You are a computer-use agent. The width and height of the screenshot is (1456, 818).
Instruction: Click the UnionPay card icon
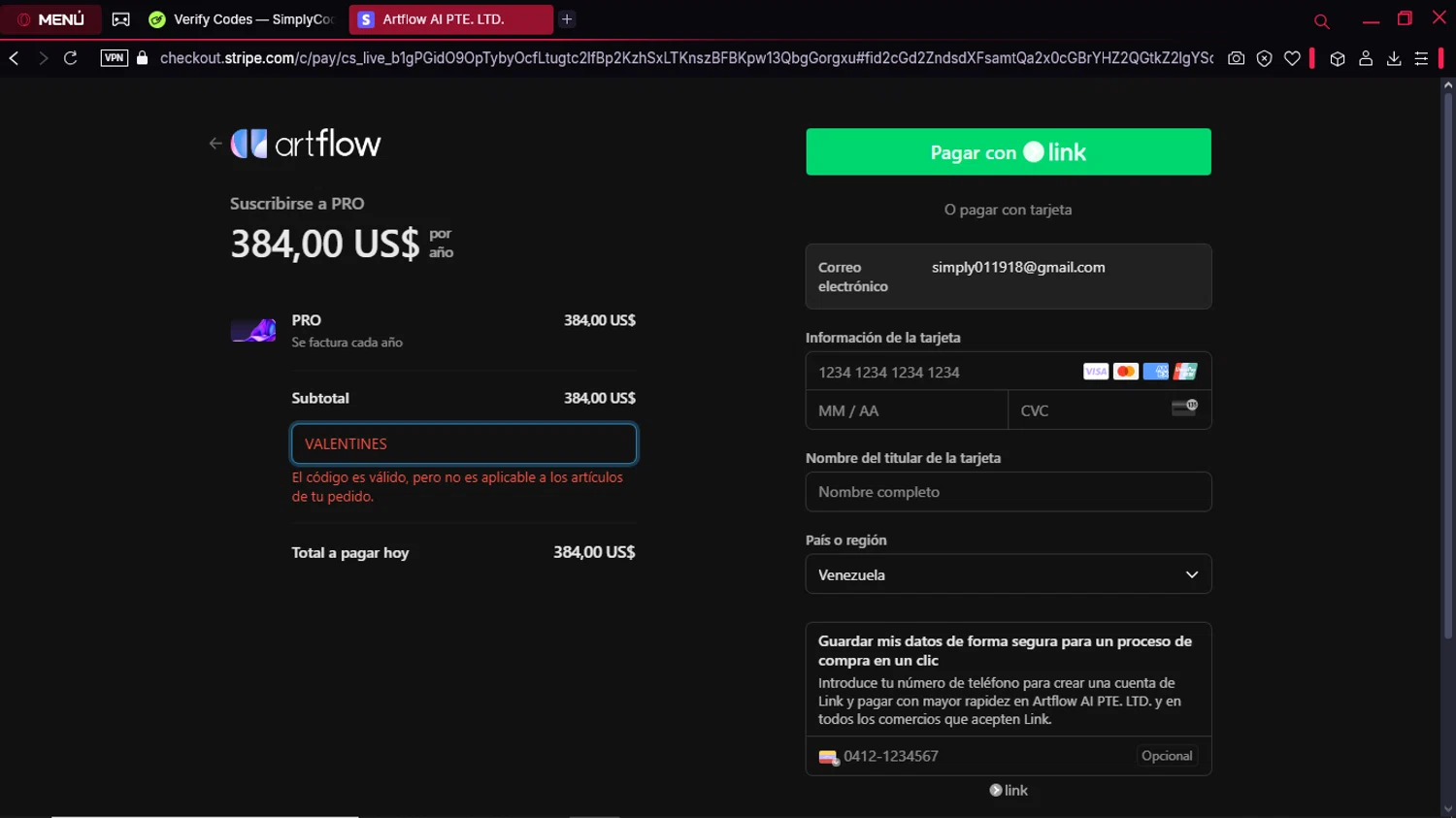1185,372
